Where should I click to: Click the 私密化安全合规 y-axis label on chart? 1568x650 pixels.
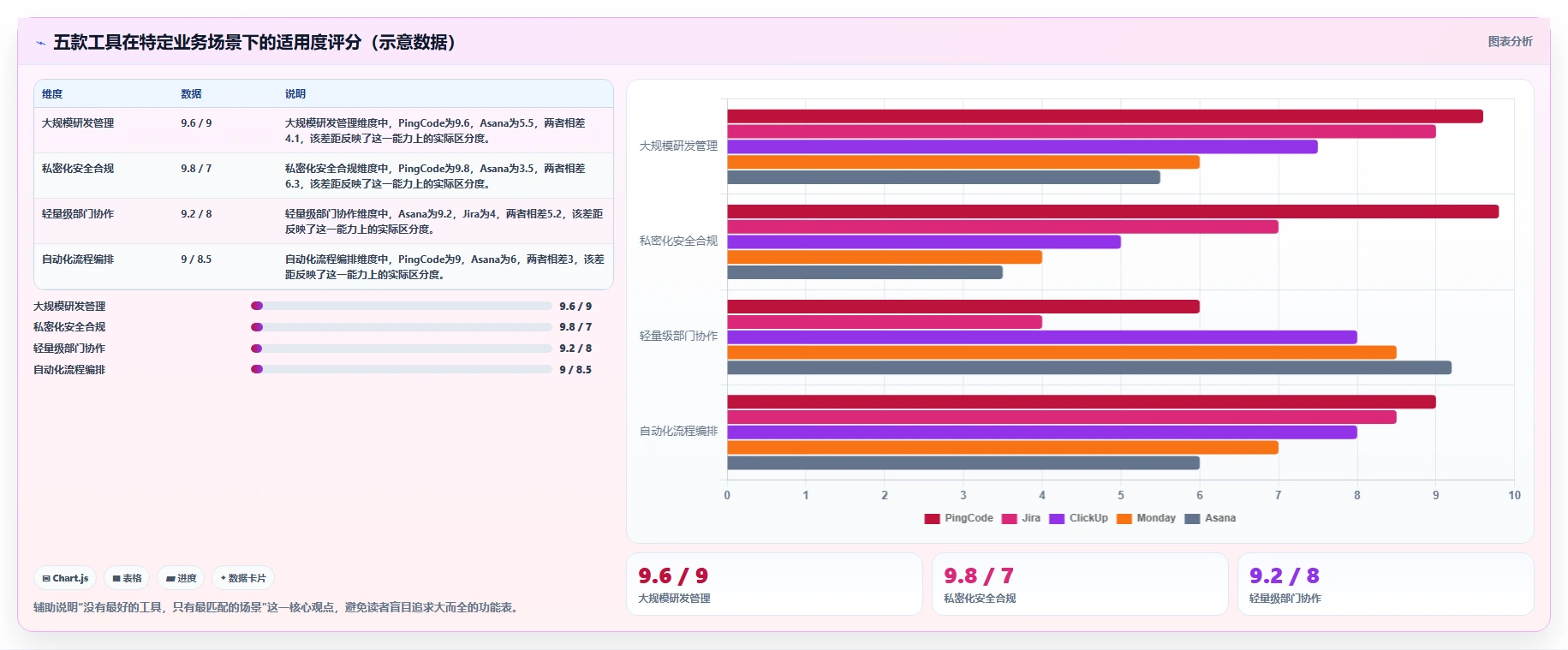click(678, 242)
